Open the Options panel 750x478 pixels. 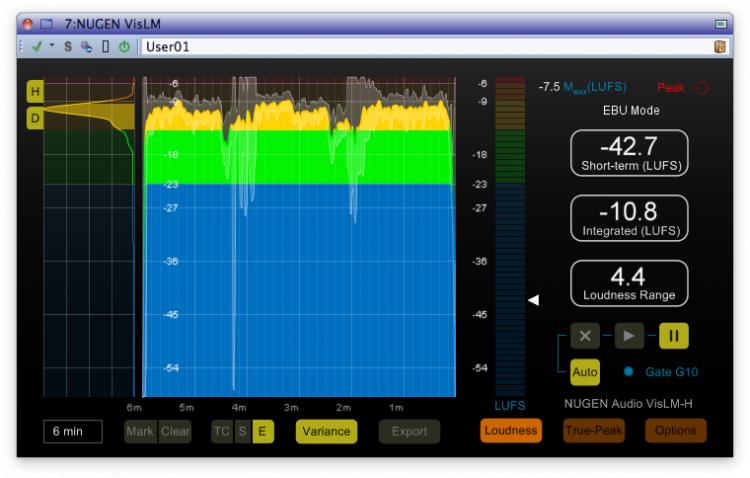pyautogui.click(x=675, y=431)
